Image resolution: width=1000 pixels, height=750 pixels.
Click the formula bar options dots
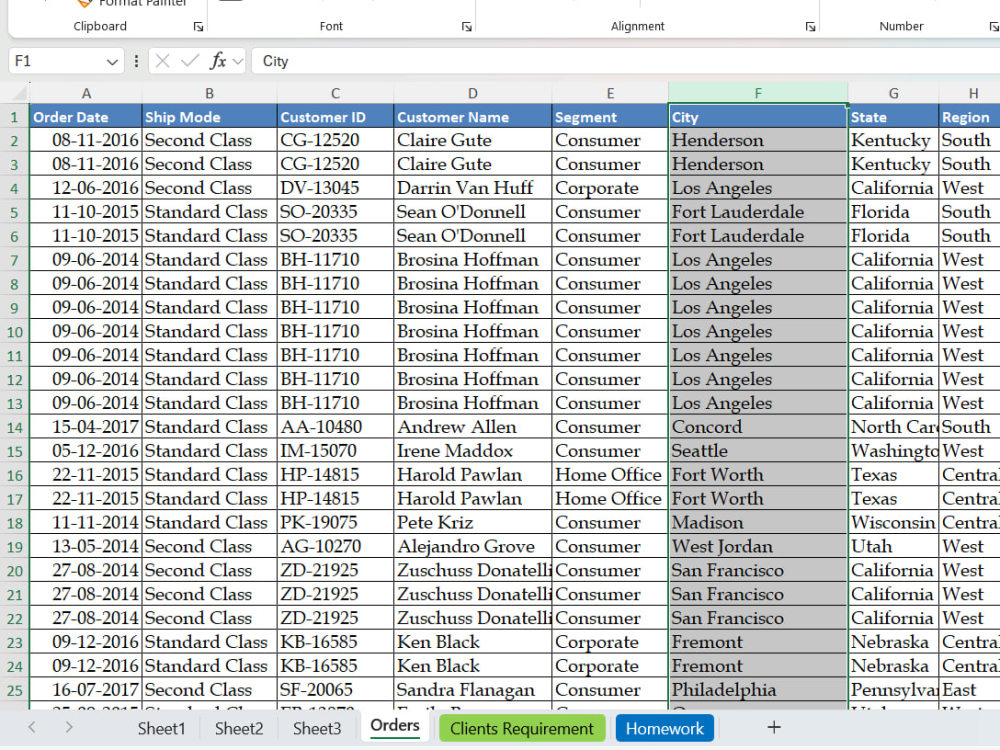click(136, 61)
